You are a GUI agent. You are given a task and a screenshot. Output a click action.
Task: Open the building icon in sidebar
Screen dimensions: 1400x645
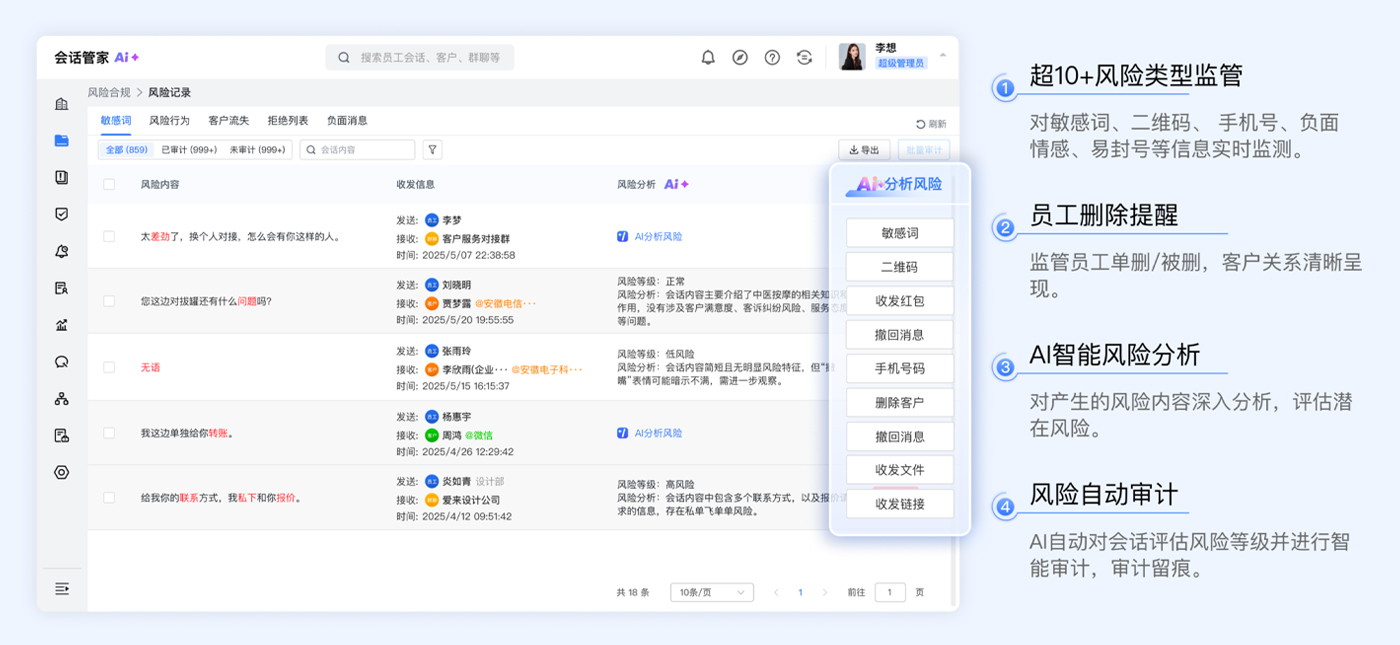[62, 104]
